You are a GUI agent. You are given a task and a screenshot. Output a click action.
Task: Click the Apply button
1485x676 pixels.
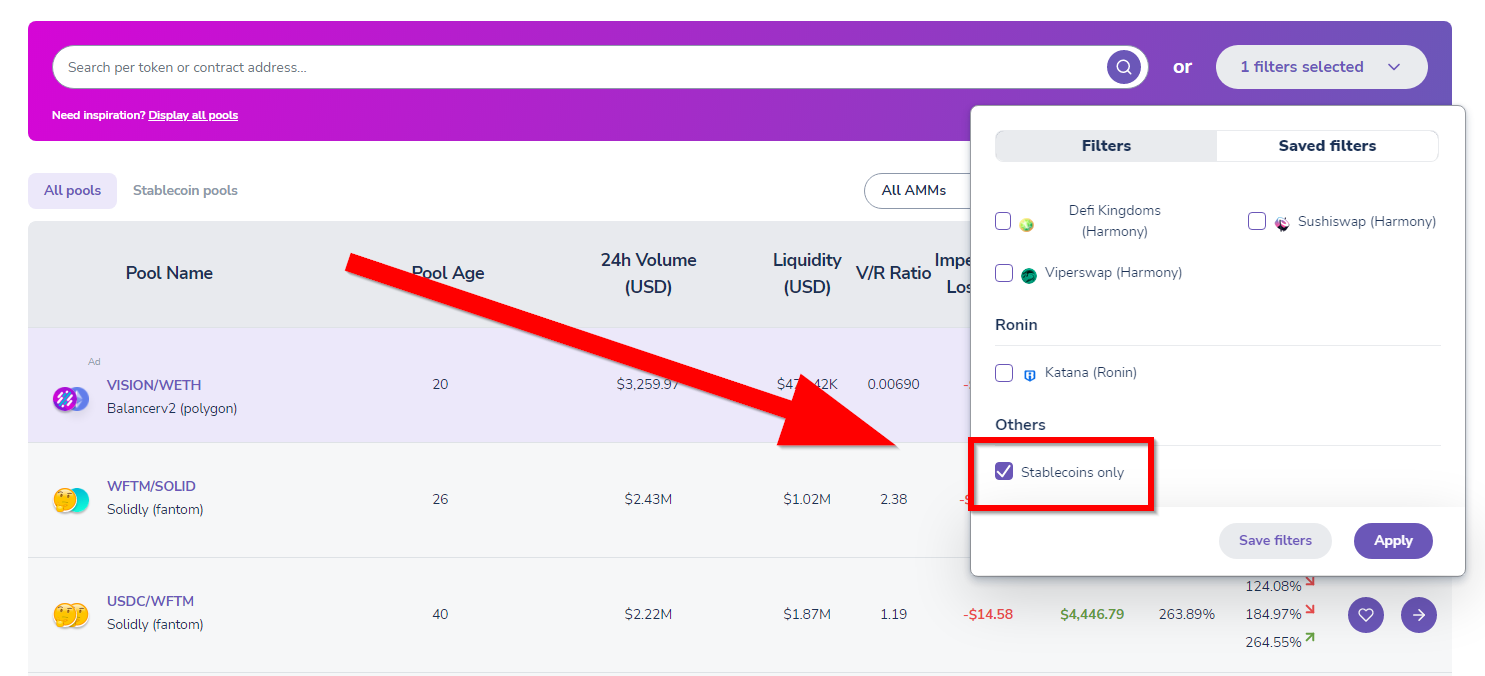[1393, 540]
